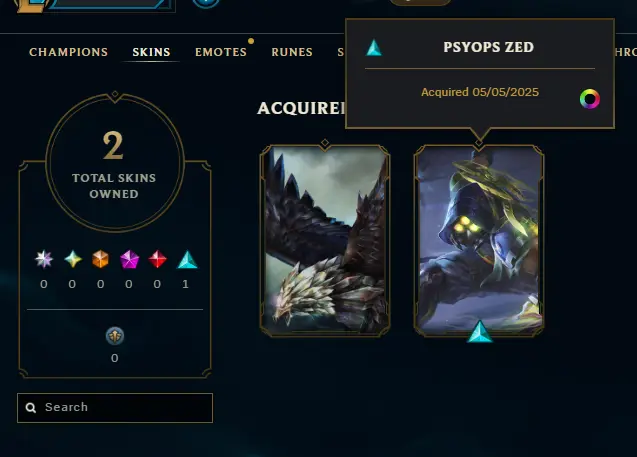
Task: Click the PSYOPS ZED tooltip title
Action: (489, 47)
